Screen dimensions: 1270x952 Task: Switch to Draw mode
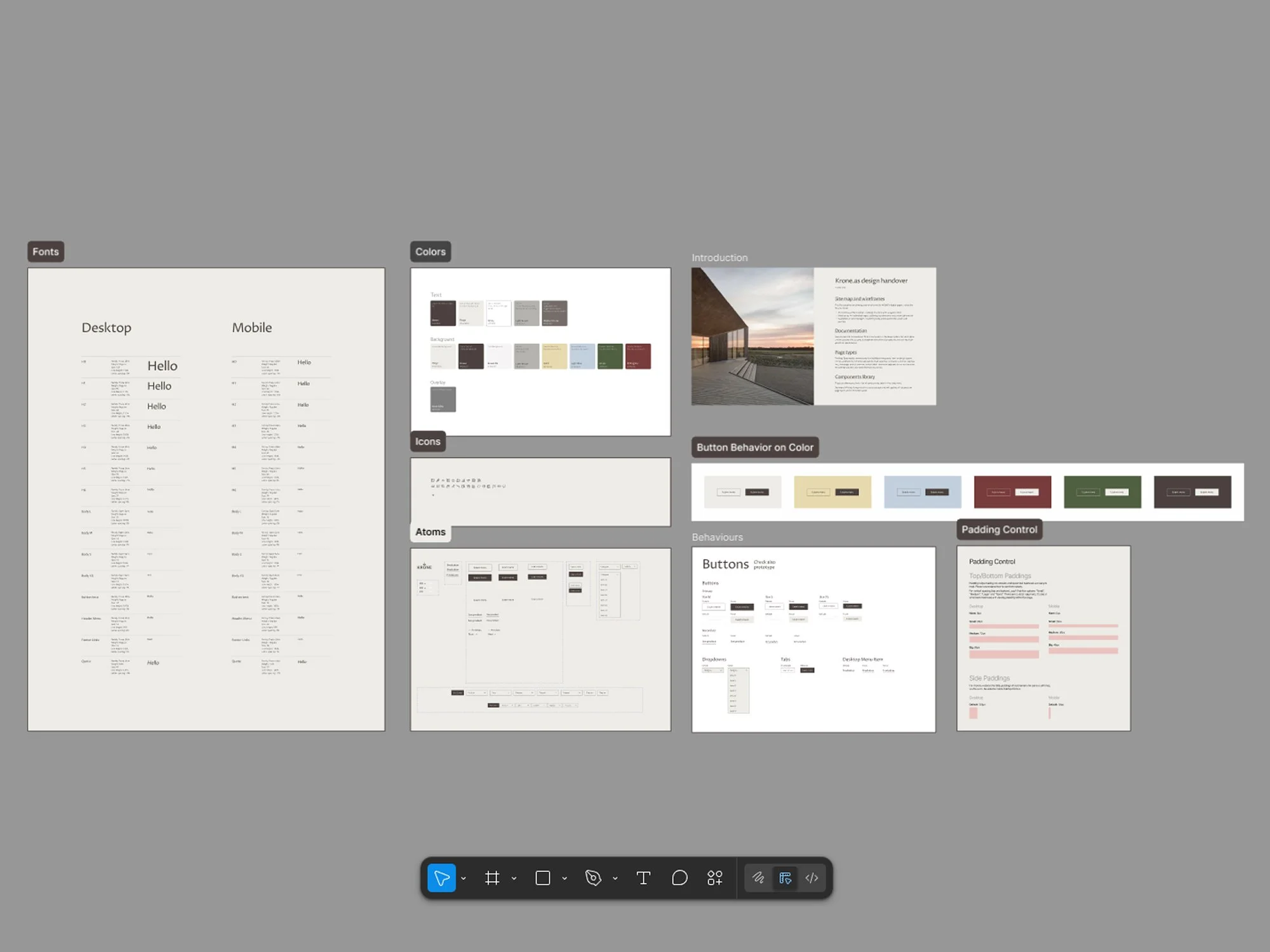(758, 878)
